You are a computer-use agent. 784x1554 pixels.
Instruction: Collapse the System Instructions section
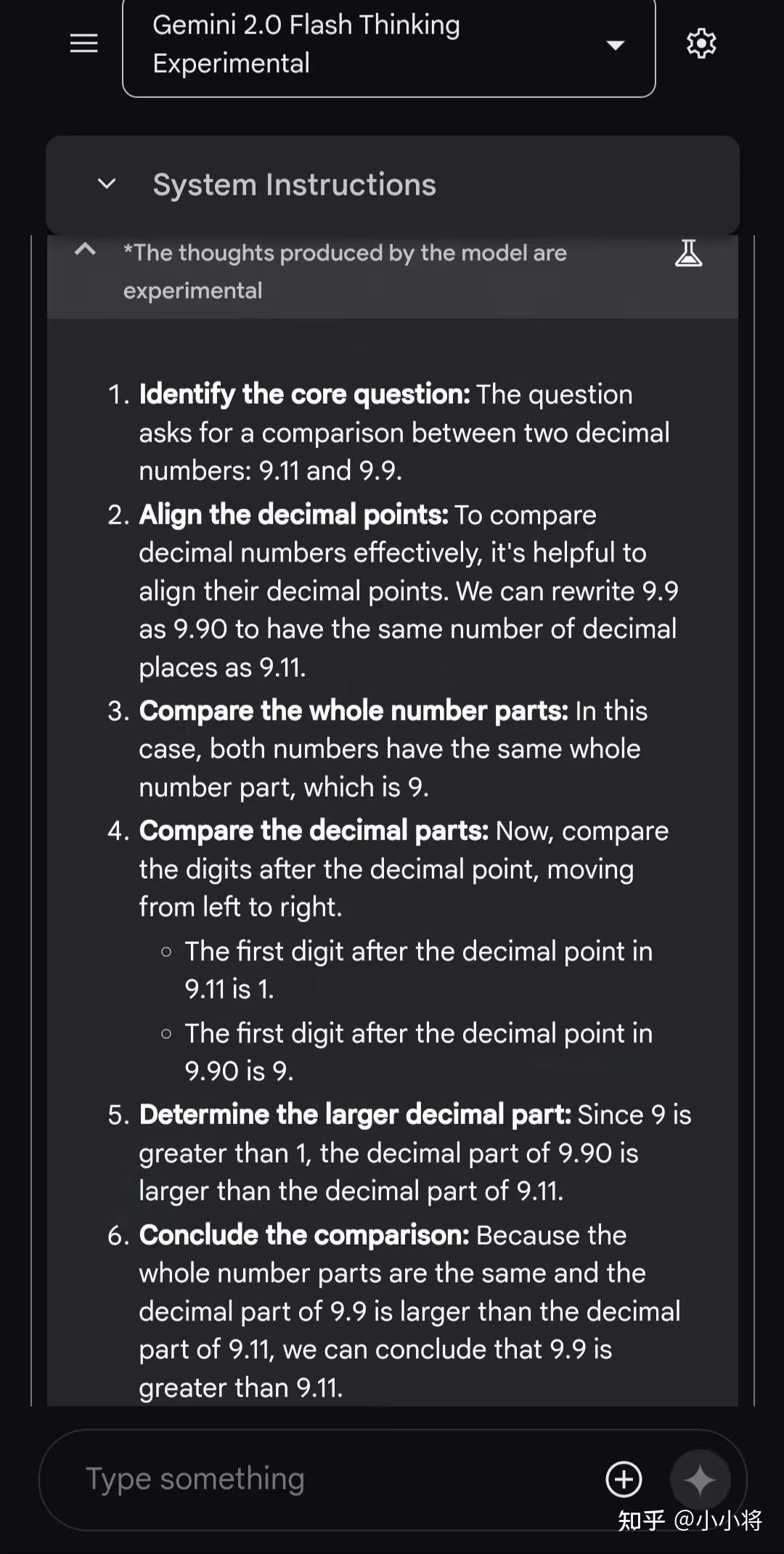pos(105,184)
